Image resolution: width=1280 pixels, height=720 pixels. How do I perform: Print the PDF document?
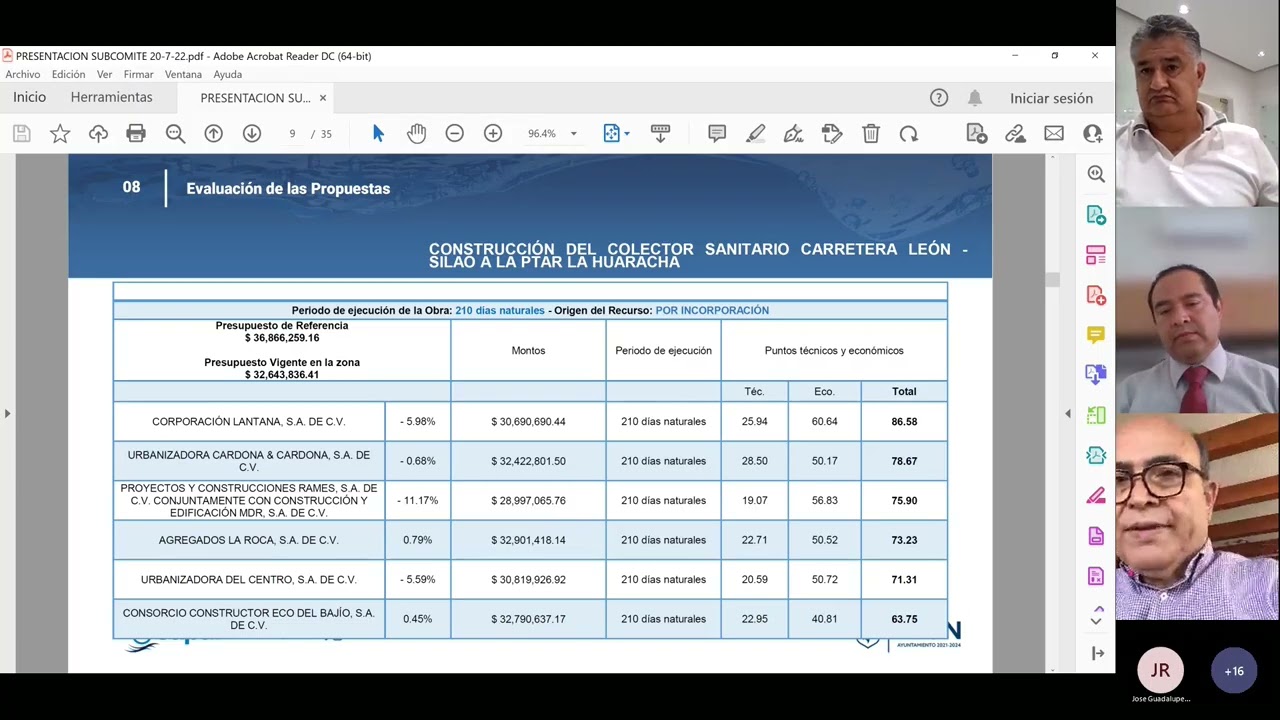(x=136, y=133)
